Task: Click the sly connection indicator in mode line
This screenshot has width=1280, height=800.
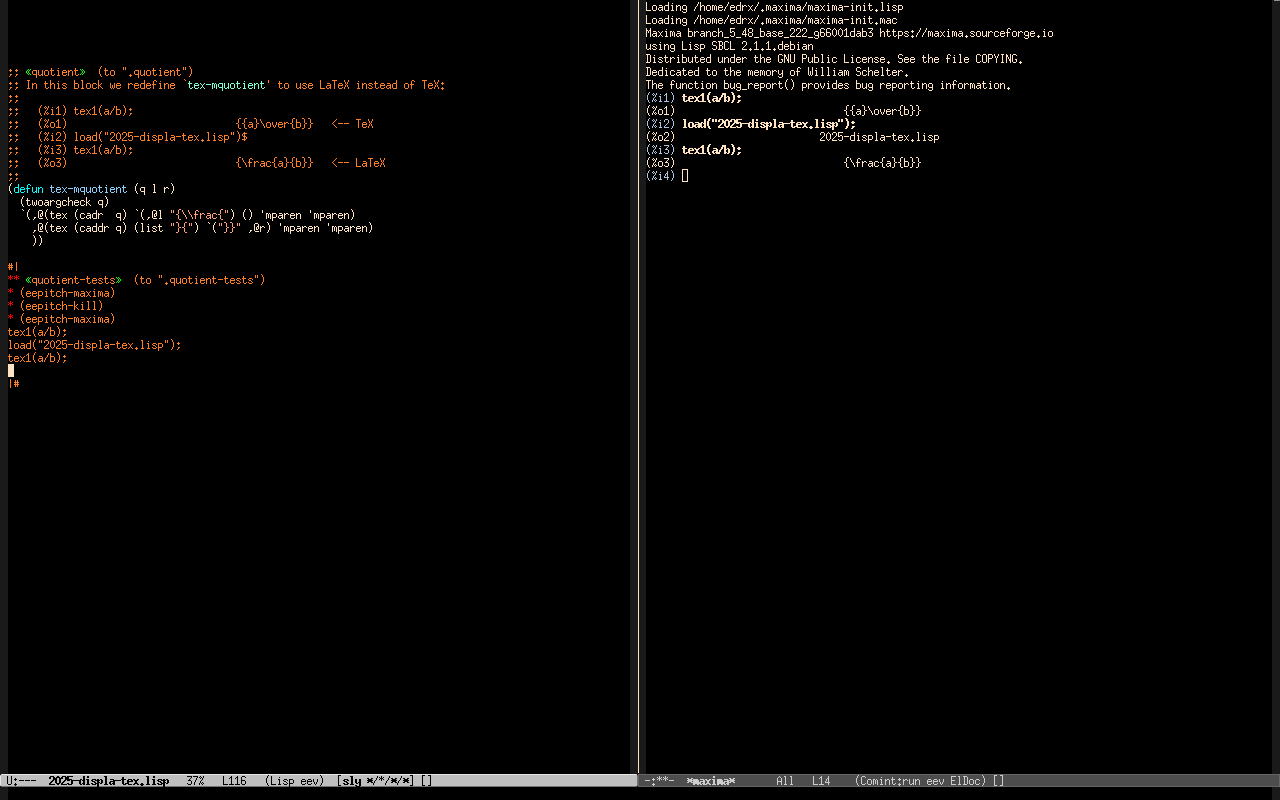Action: [x=350, y=781]
